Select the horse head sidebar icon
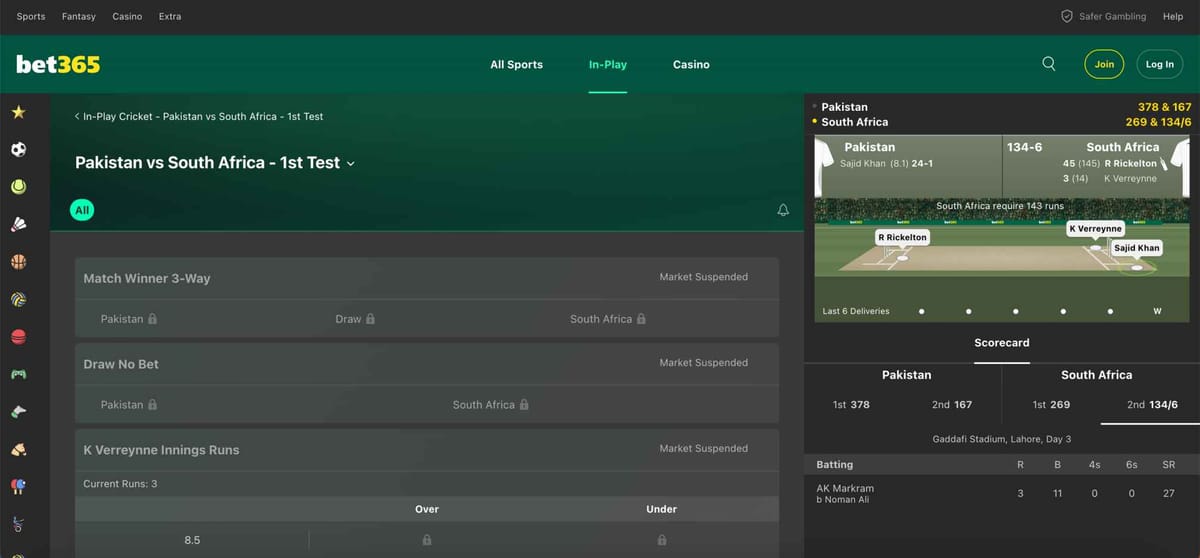 coord(18,449)
